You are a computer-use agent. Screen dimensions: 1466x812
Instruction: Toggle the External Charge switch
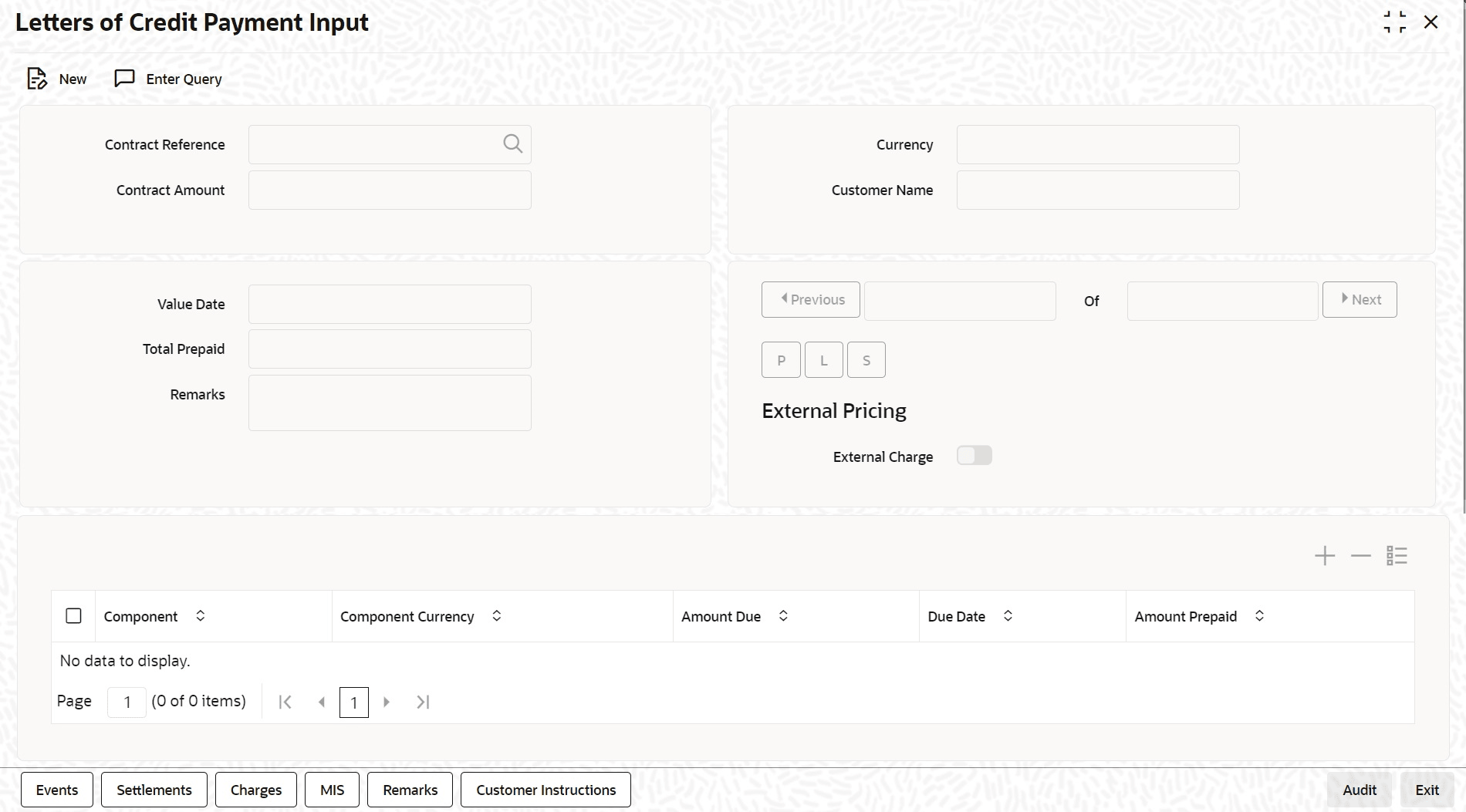(975, 456)
